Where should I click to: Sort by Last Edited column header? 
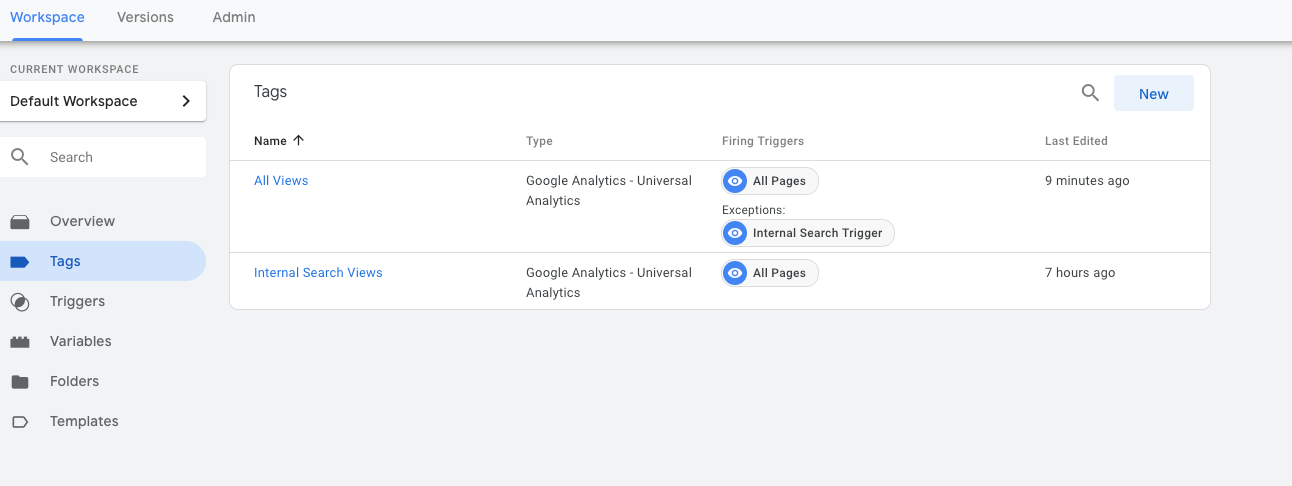(1075, 141)
